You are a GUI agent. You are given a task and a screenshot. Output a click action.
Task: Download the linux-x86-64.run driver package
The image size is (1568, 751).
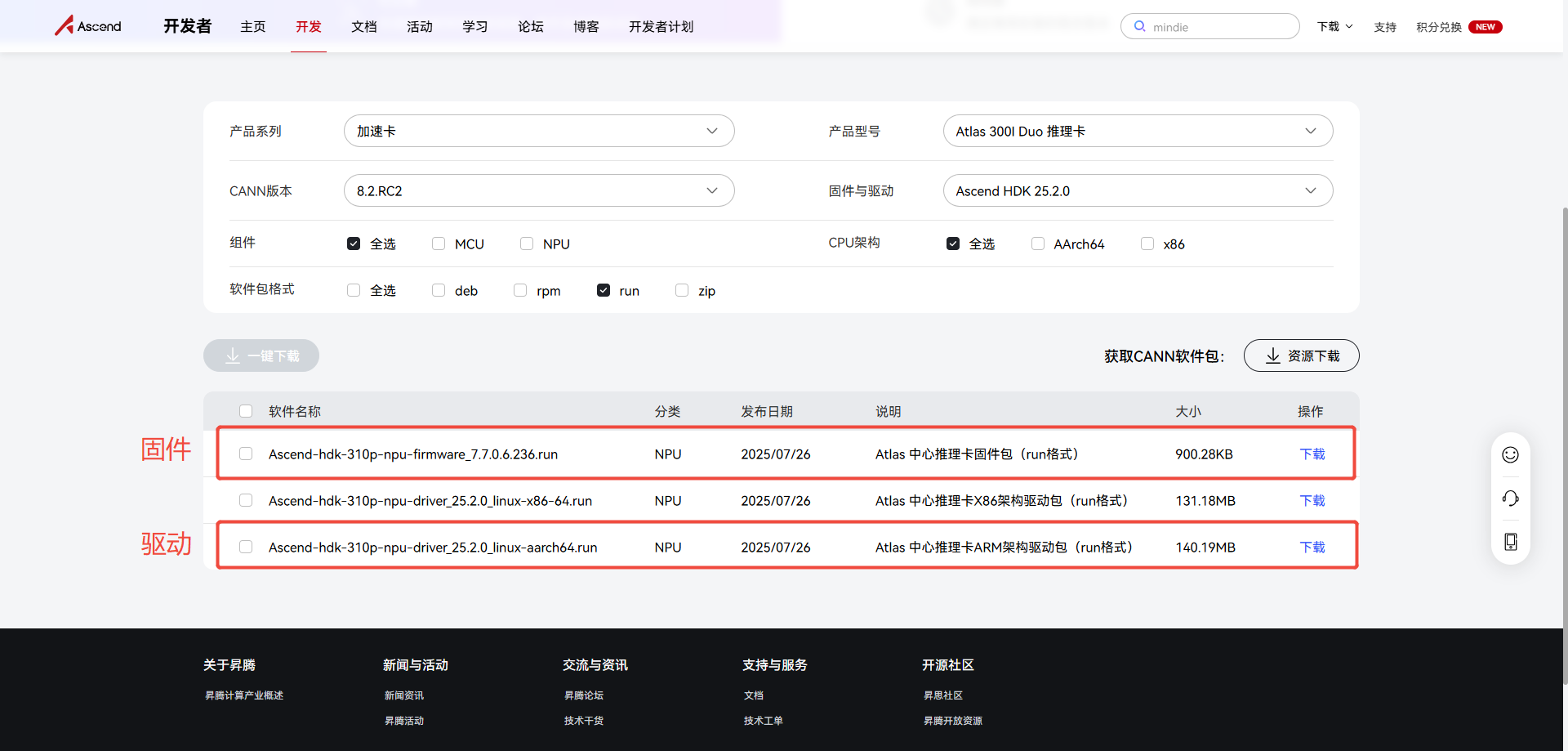pos(1312,500)
